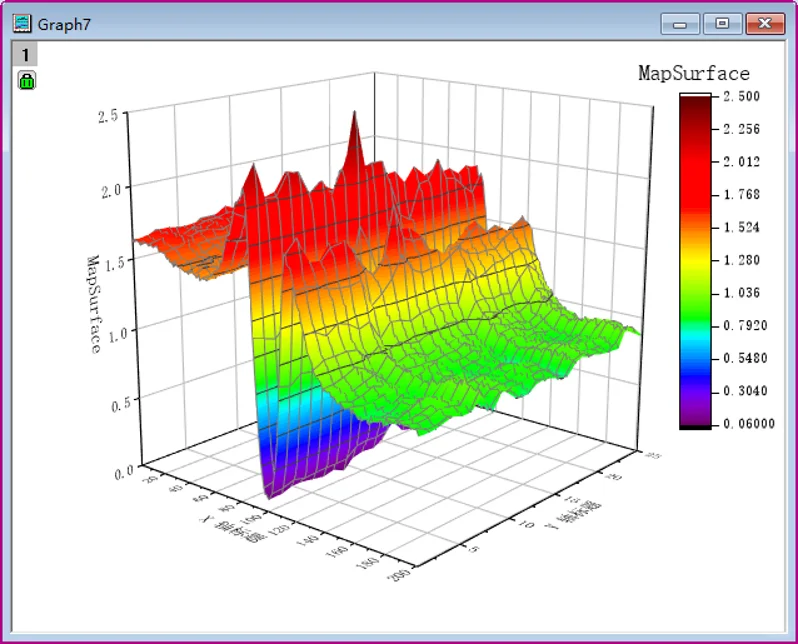Click the color scale bar legend
Image resolution: width=798 pixels, height=644 pixels.
pyautogui.click(x=695, y=261)
